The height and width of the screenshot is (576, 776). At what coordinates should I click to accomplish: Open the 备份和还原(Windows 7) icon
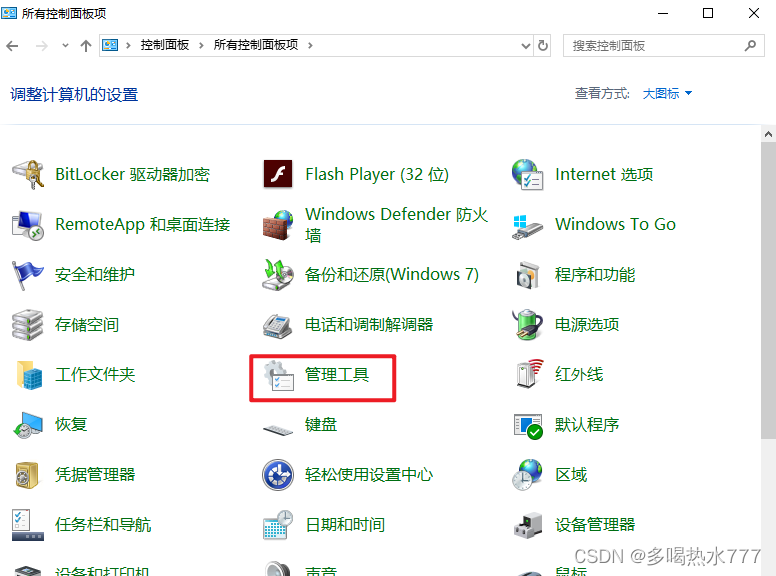click(x=278, y=275)
